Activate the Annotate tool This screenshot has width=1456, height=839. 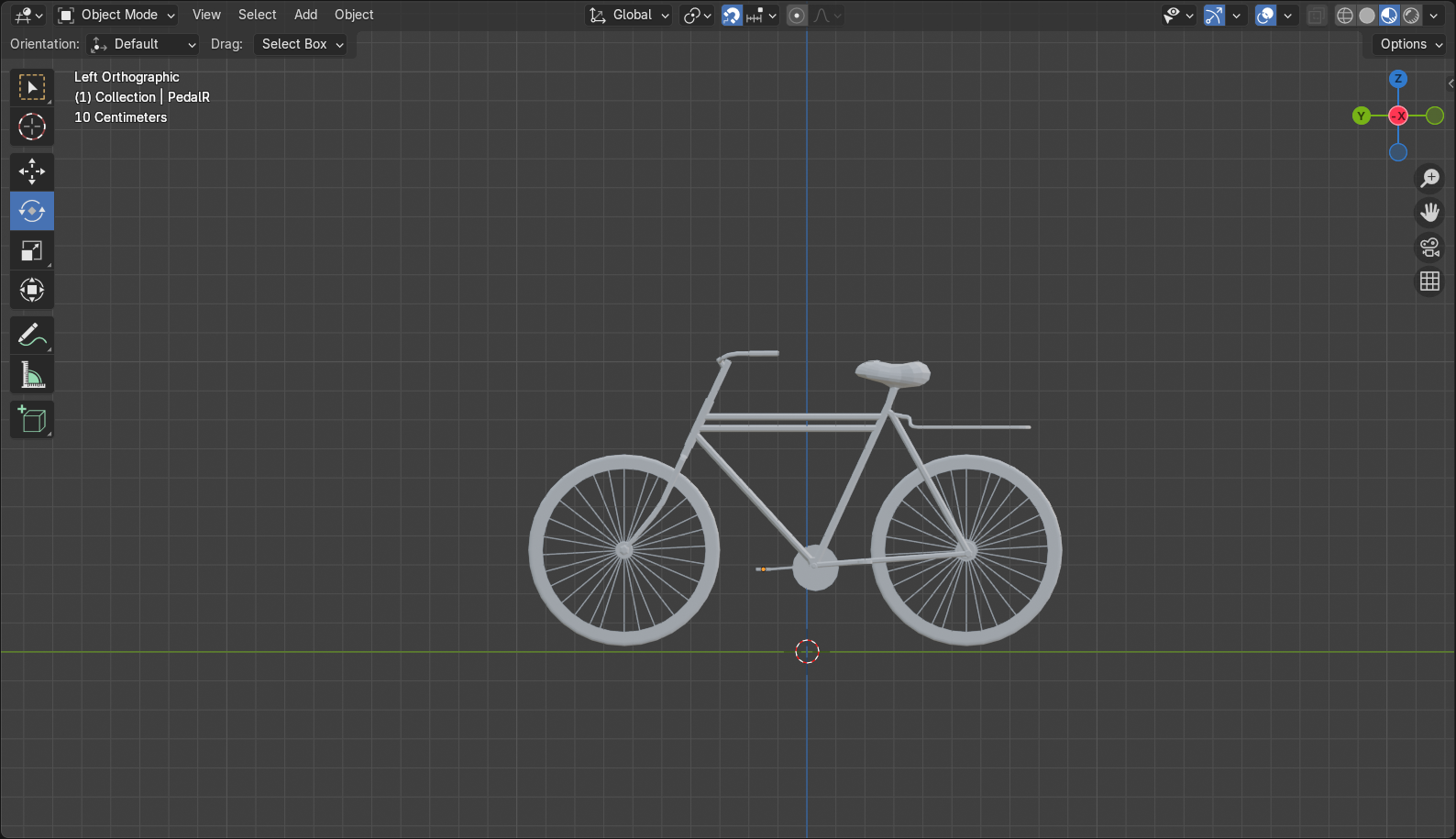pos(32,336)
